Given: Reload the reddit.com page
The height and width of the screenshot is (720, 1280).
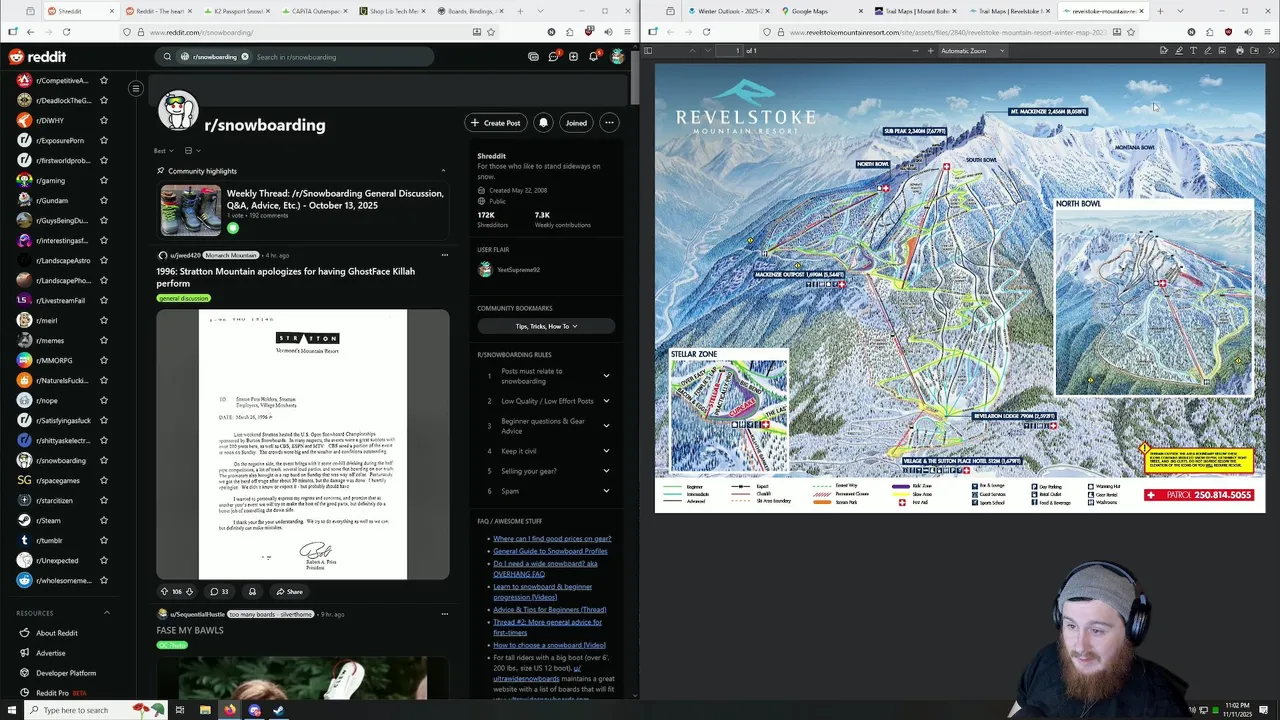Looking at the screenshot, I should click(x=66, y=32).
